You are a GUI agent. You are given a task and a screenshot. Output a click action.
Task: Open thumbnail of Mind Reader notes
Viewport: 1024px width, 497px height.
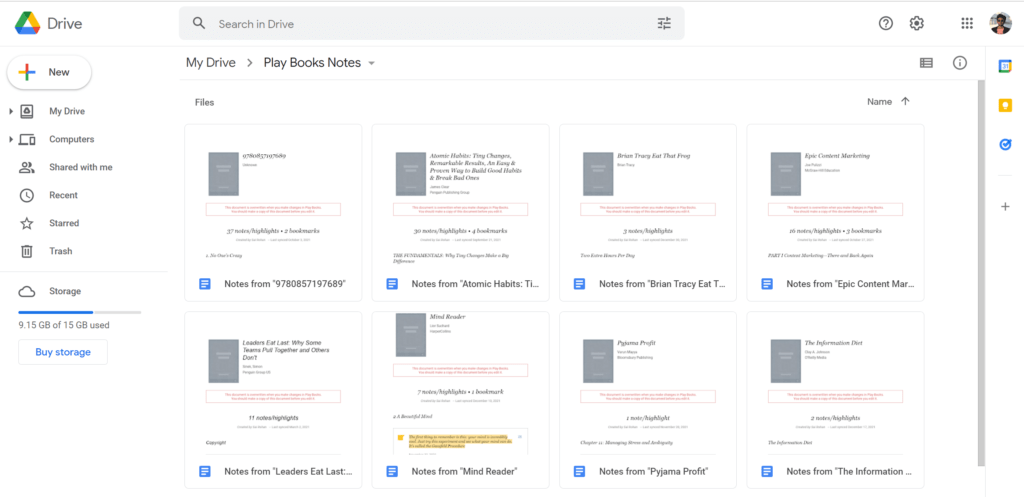tap(460, 383)
